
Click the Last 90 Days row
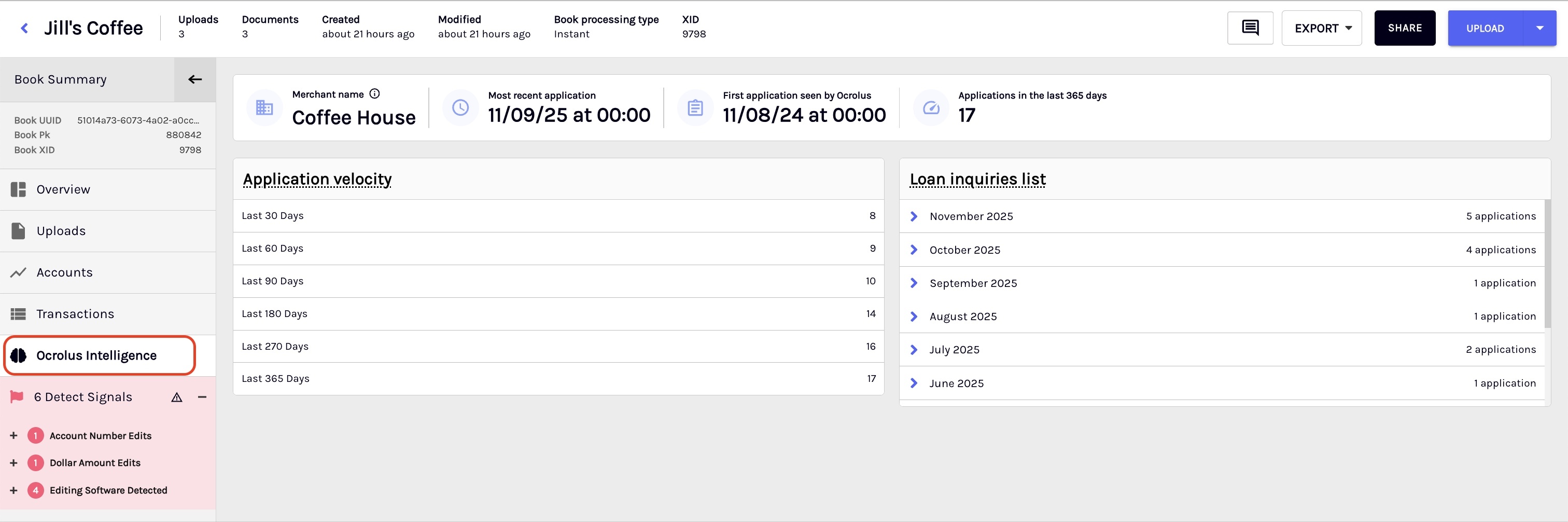pos(558,281)
